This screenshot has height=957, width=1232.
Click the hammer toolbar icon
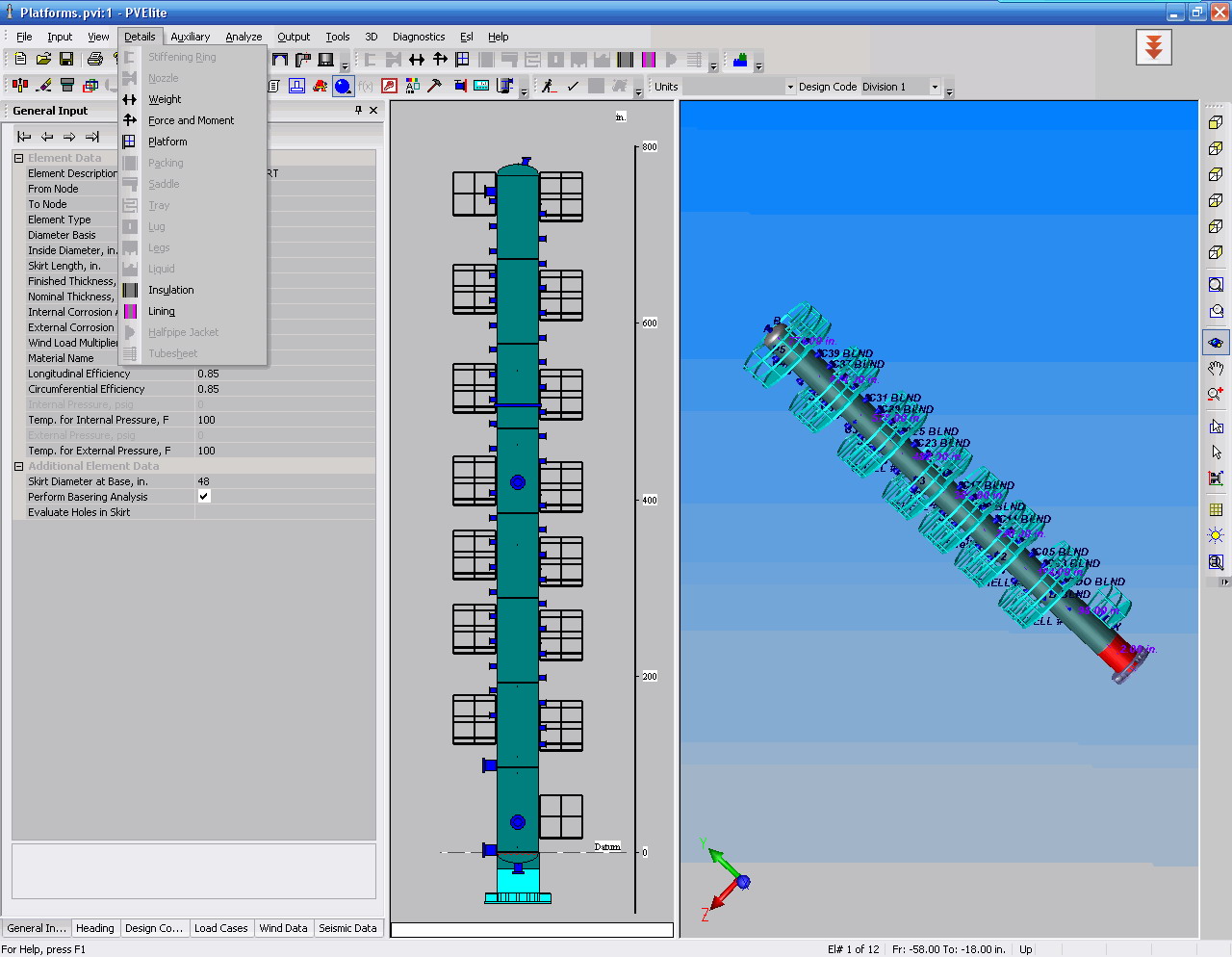pos(434,86)
